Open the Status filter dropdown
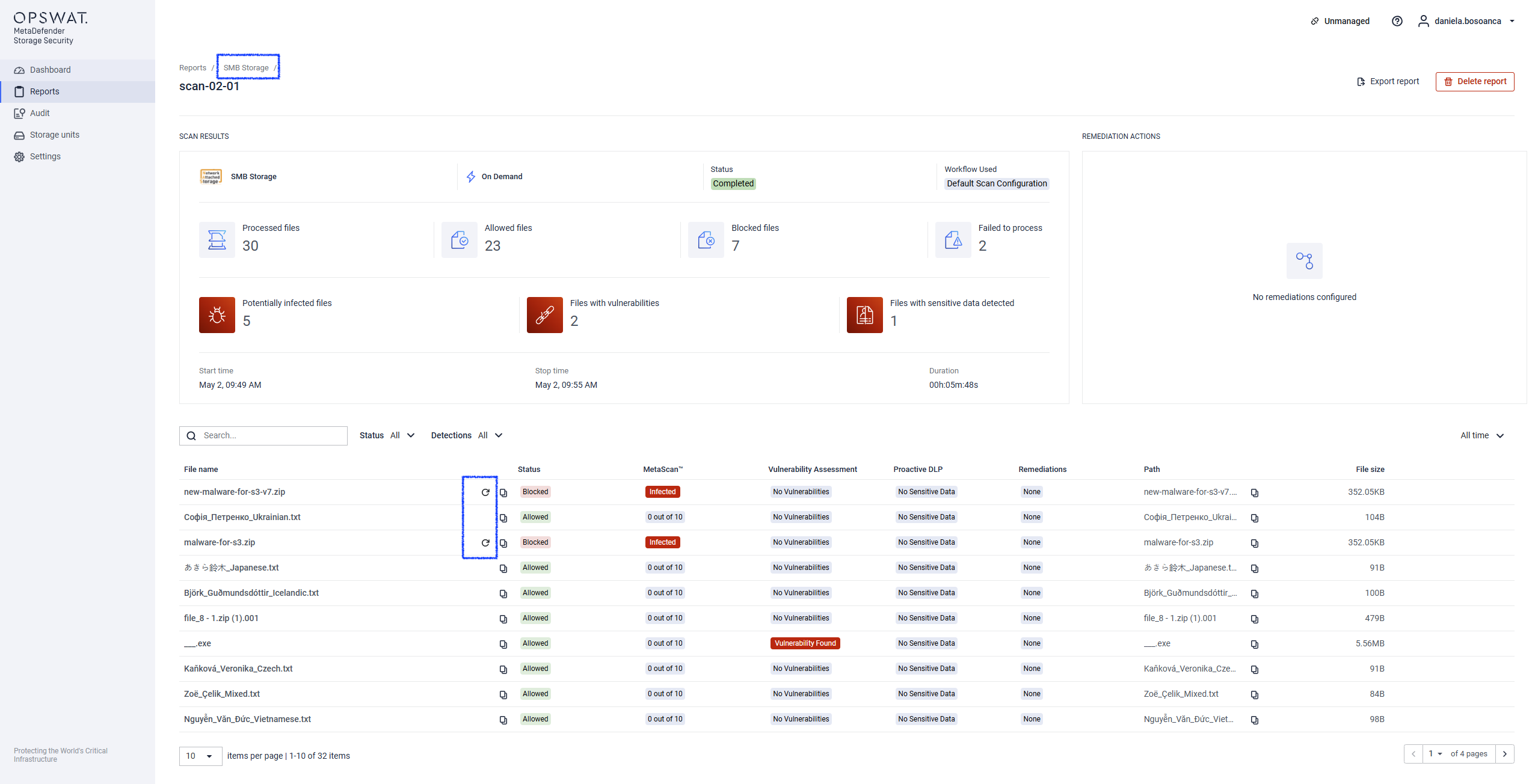 point(387,435)
